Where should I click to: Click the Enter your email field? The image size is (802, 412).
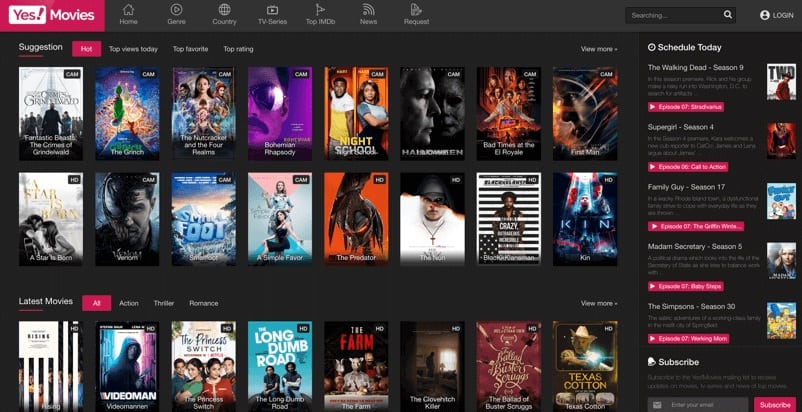tap(706, 404)
